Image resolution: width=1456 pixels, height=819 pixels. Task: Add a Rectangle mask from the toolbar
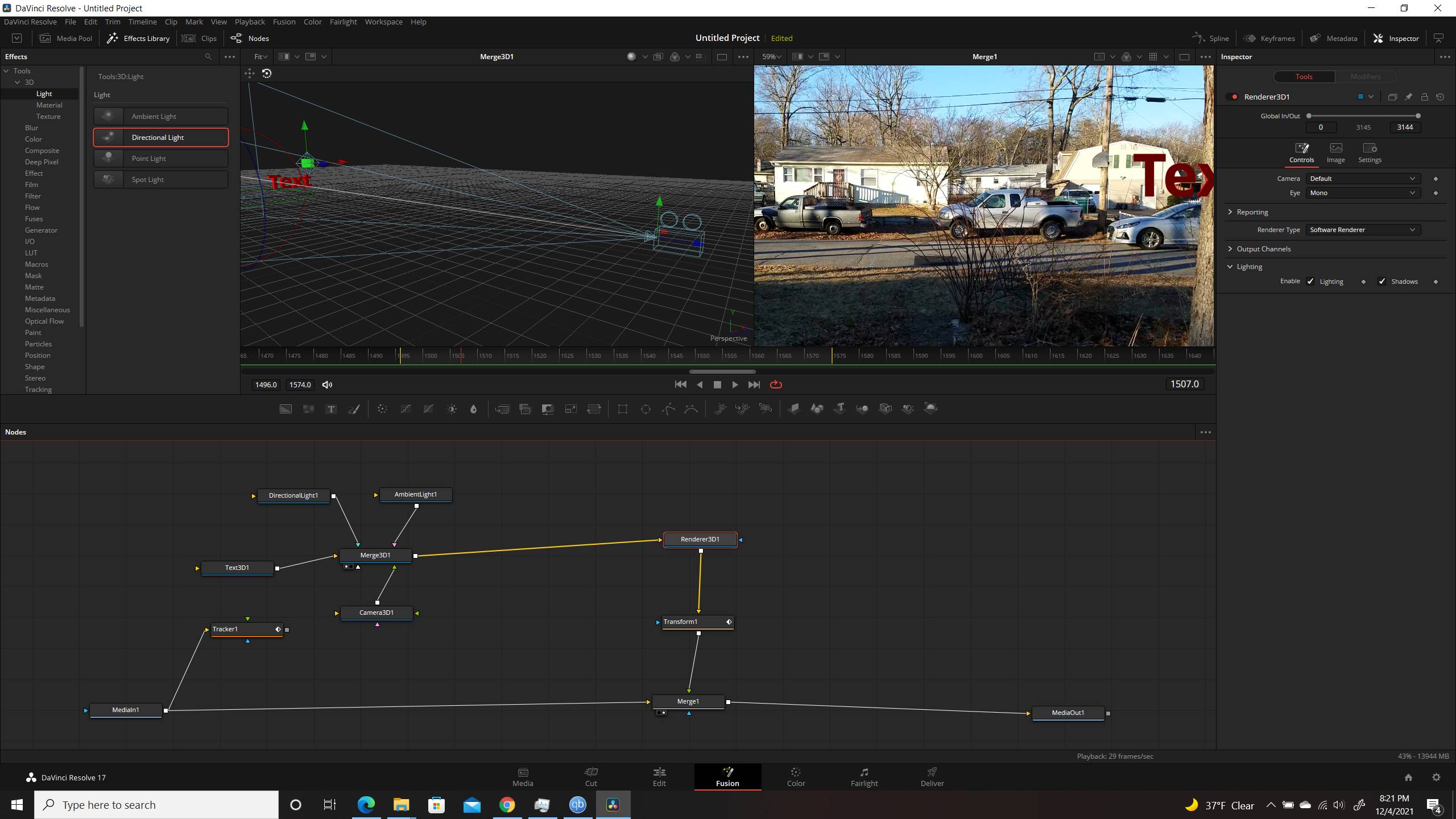(623, 409)
